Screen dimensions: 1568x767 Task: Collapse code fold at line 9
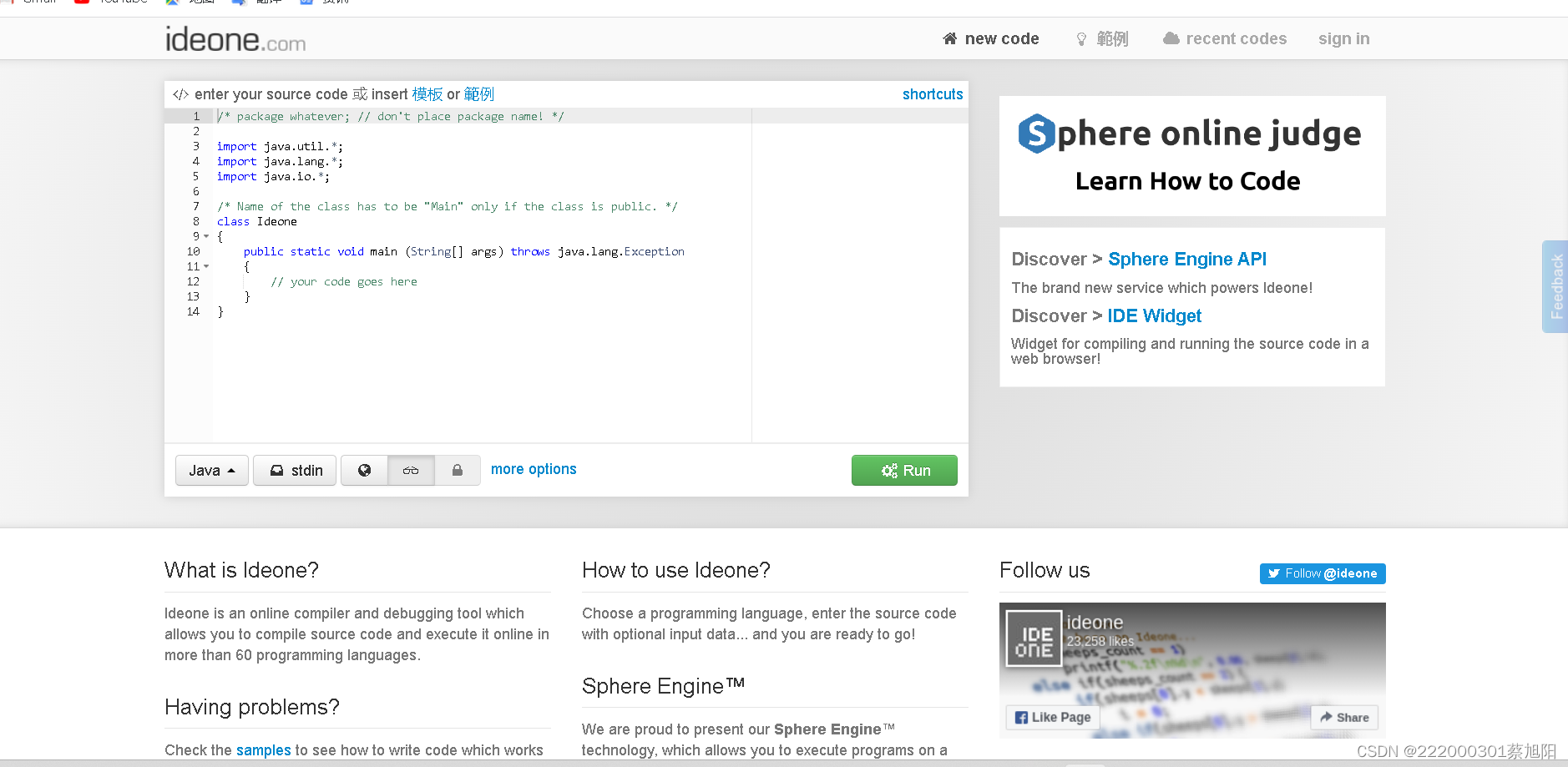(x=206, y=236)
